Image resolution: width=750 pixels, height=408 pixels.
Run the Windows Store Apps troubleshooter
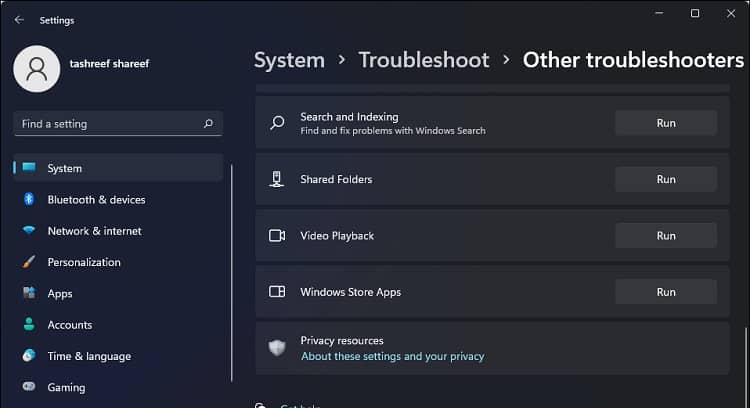(666, 292)
